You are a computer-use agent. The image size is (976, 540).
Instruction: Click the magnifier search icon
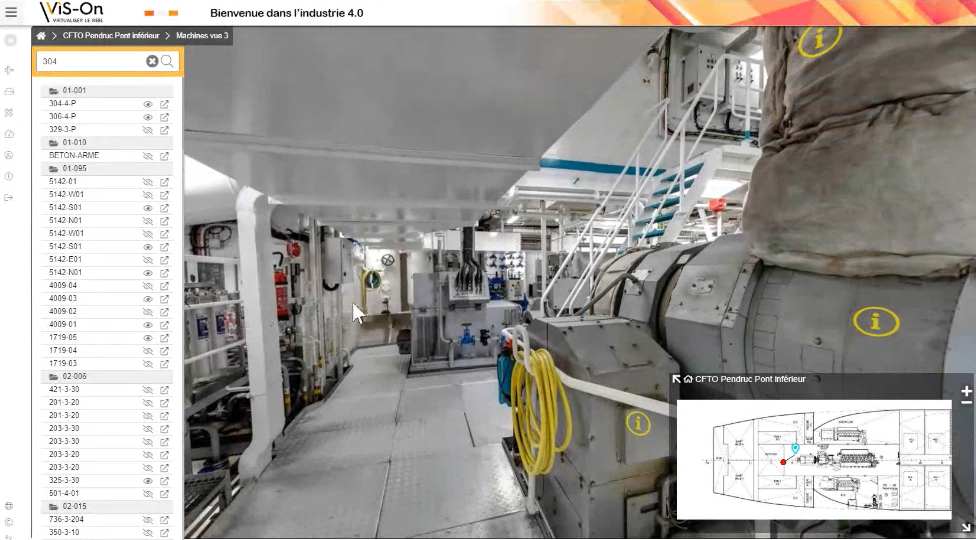coord(167,61)
